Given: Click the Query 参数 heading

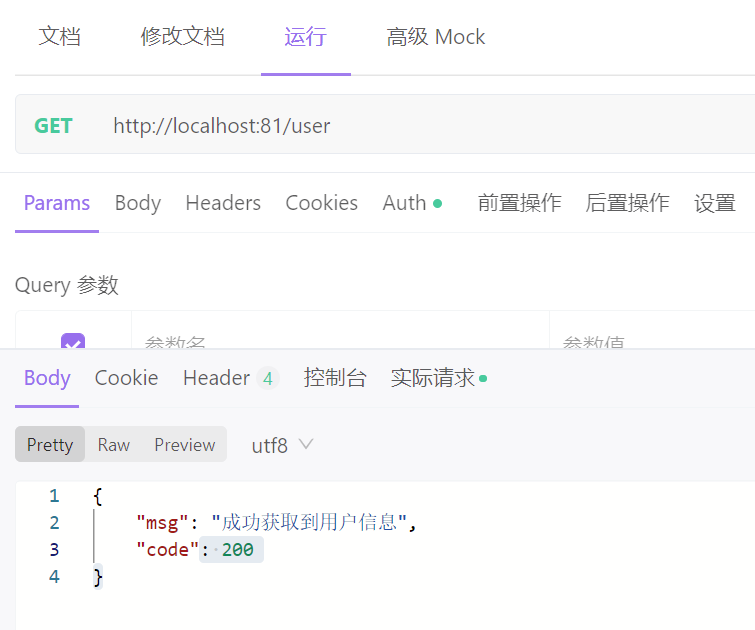Looking at the screenshot, I should (x=66, y=285).
